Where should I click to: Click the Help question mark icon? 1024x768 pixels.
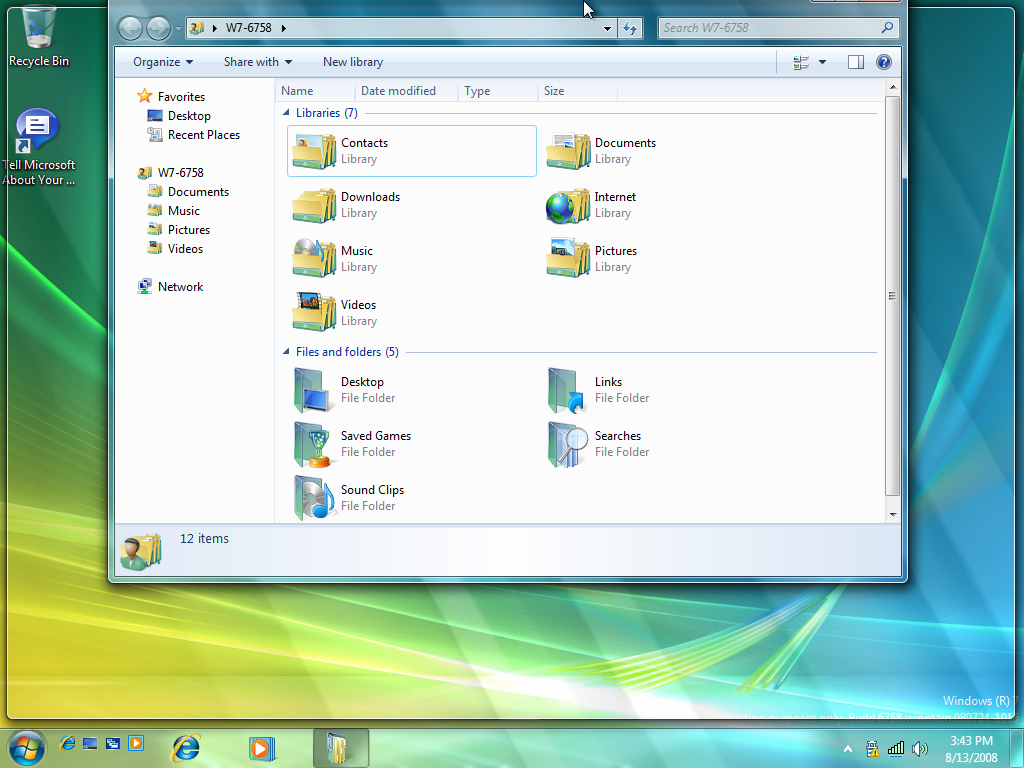[883, 62]
